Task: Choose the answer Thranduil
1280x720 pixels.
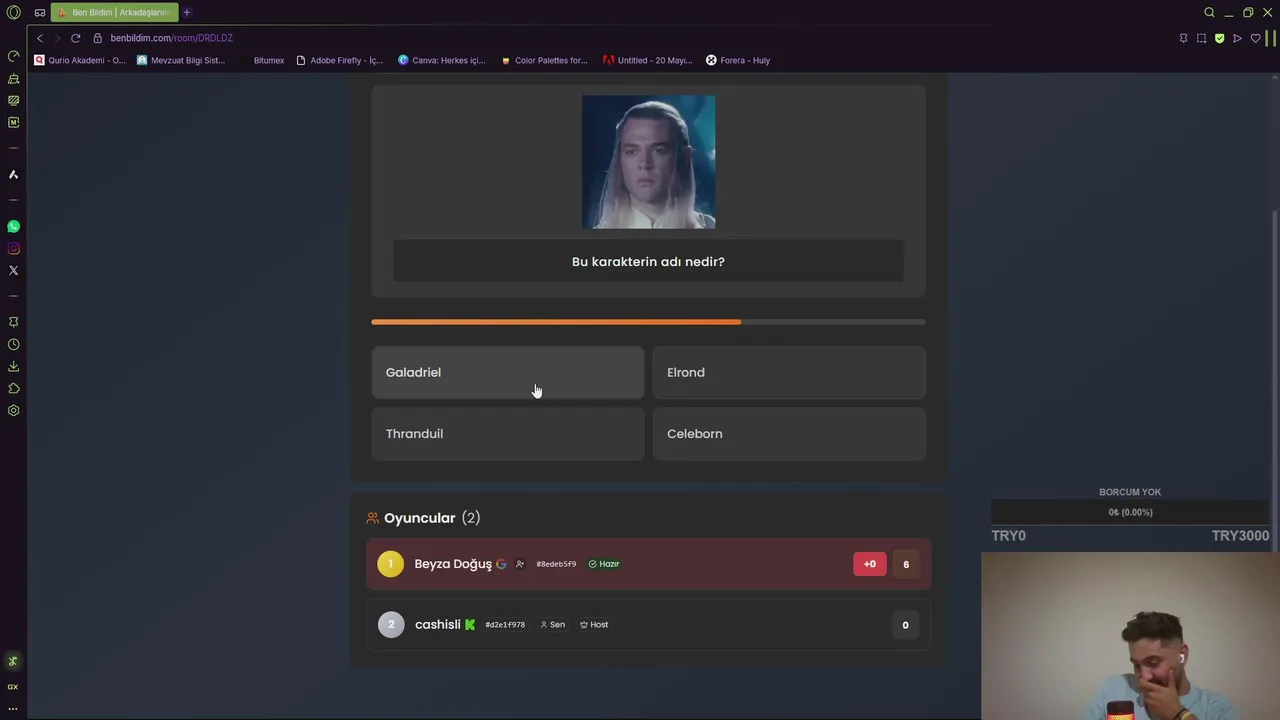Action: point(508,434)
